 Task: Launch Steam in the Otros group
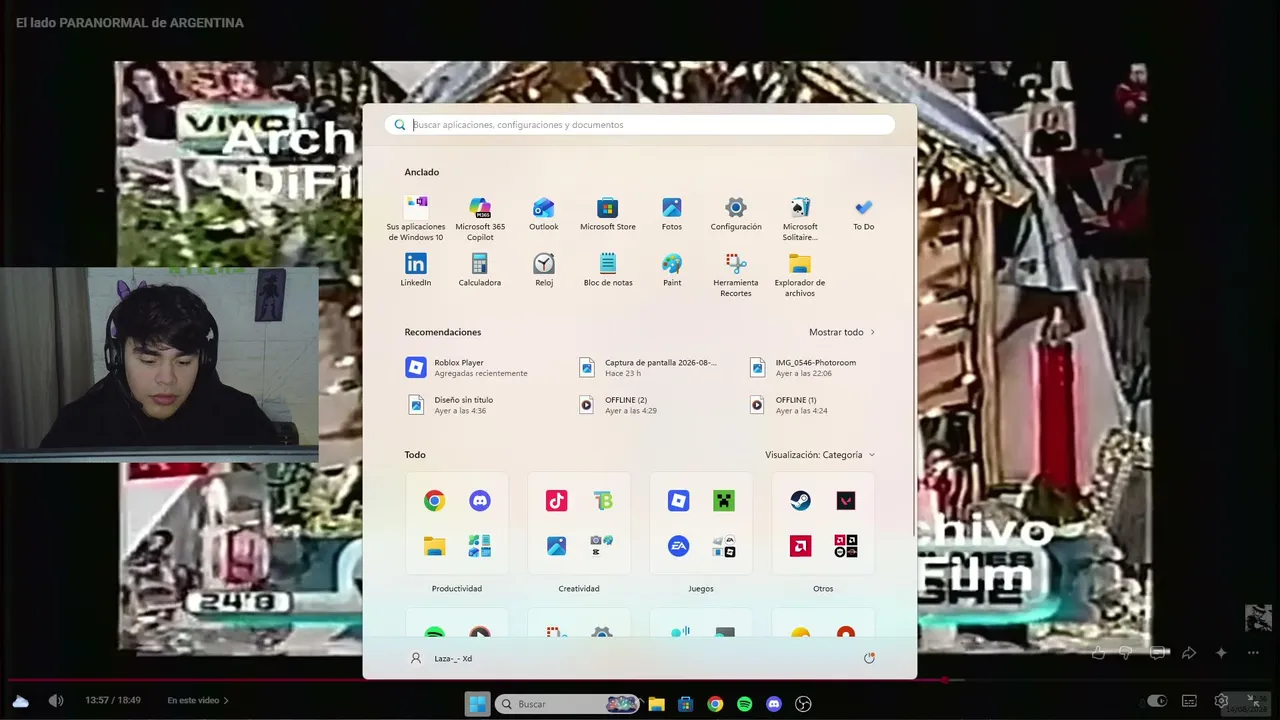click(x=800, y=501)
